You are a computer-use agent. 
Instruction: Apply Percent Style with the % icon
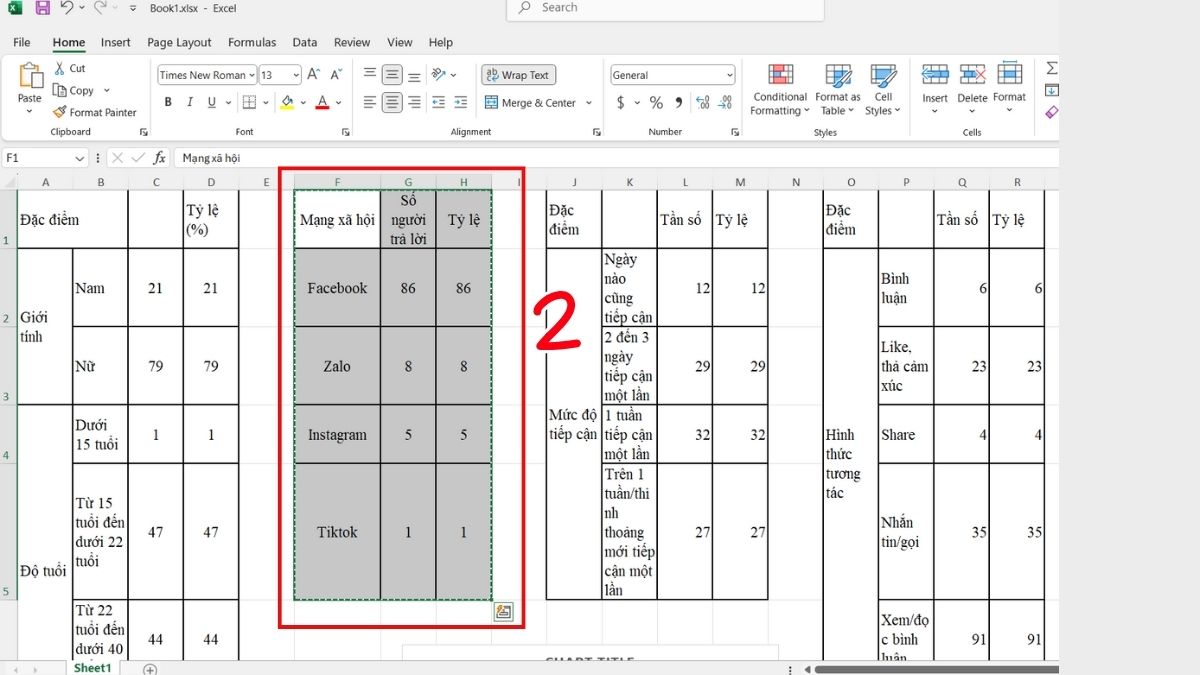click(x=656, y=102)
